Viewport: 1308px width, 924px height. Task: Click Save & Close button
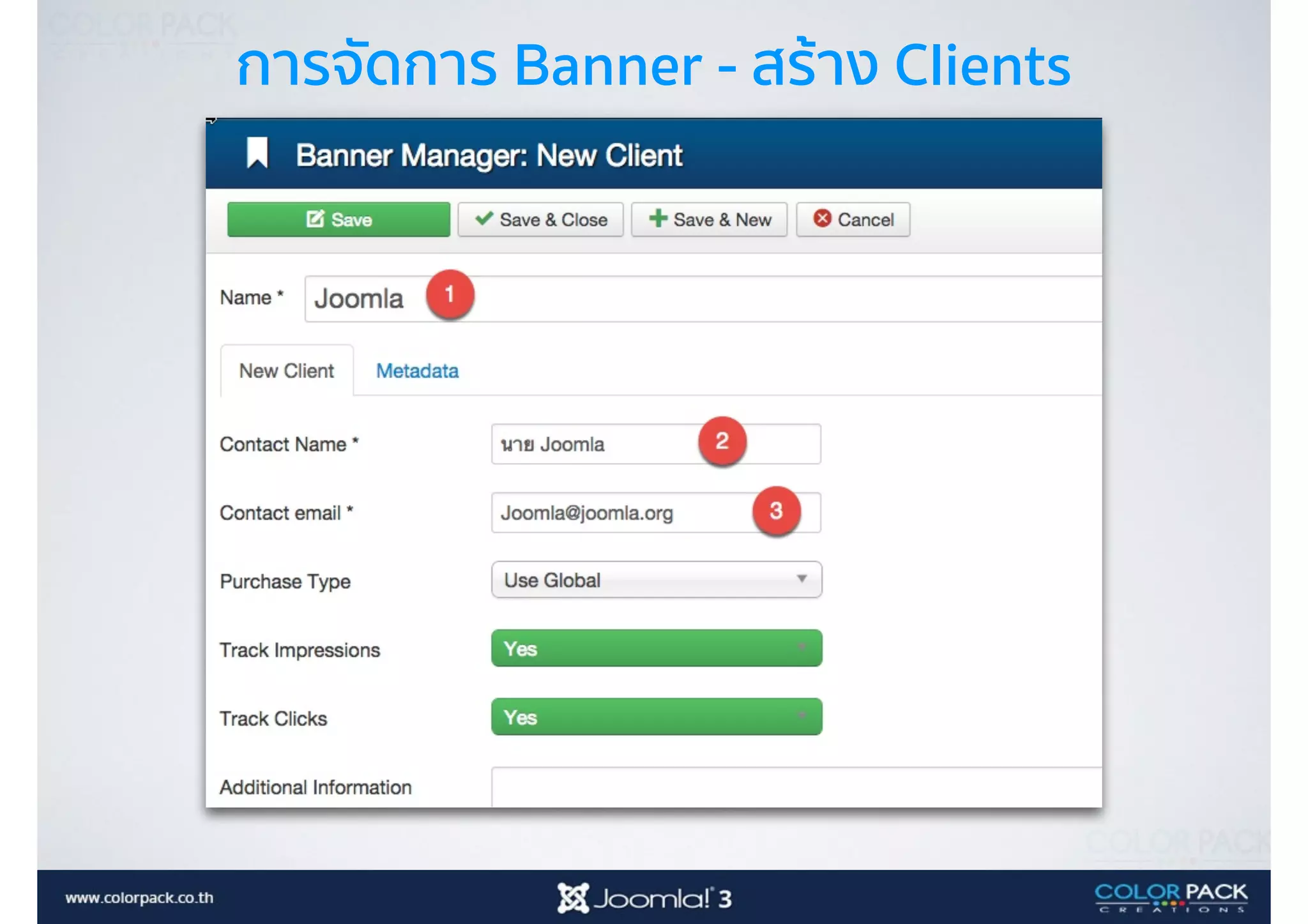pos(540,220)
